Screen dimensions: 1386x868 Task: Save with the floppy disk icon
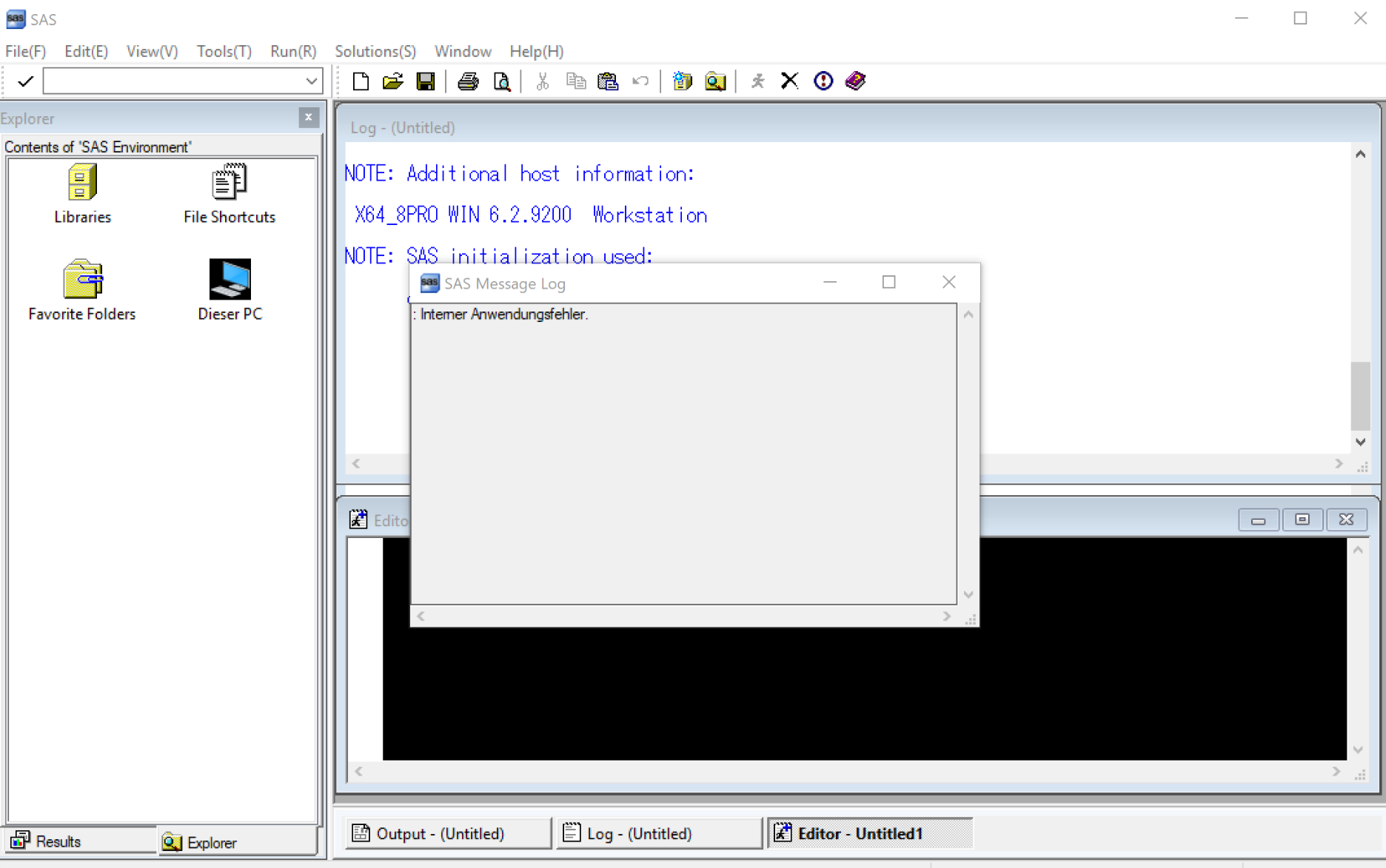click(x=426, y=81)
